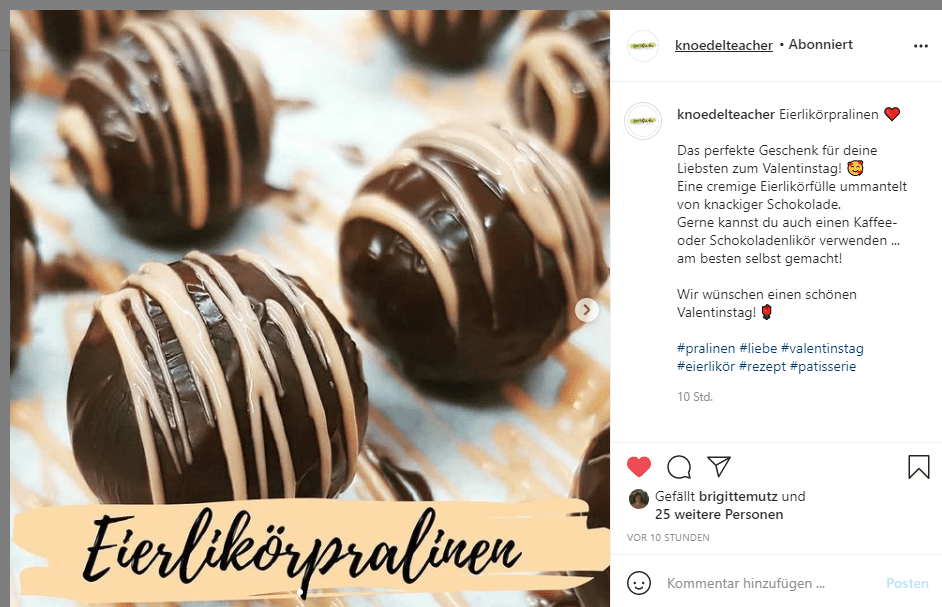Share post via paper plane icon
Image resolution: width=942 pixels, height=607 pixels.
click(x=719, y=466)
